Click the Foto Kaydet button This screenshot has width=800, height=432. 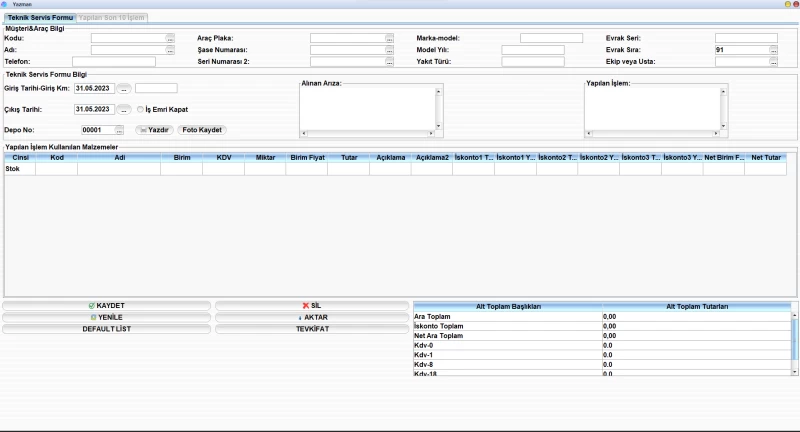tap(202, 130)
